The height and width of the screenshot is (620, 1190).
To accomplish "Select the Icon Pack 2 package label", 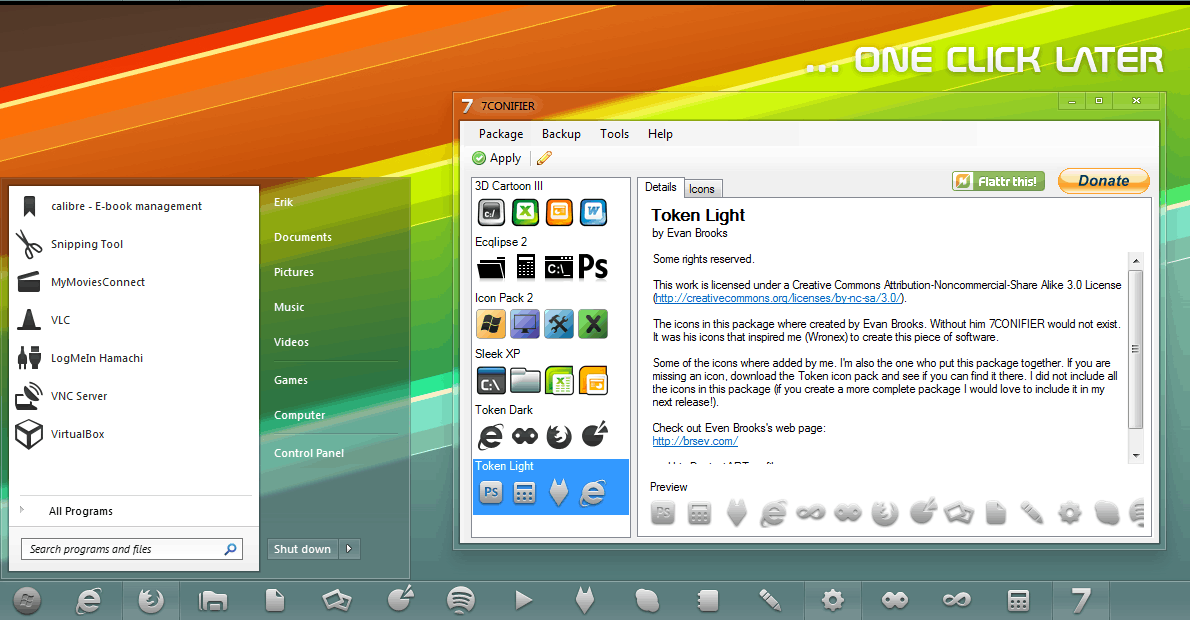I will (x=504, y=298).
